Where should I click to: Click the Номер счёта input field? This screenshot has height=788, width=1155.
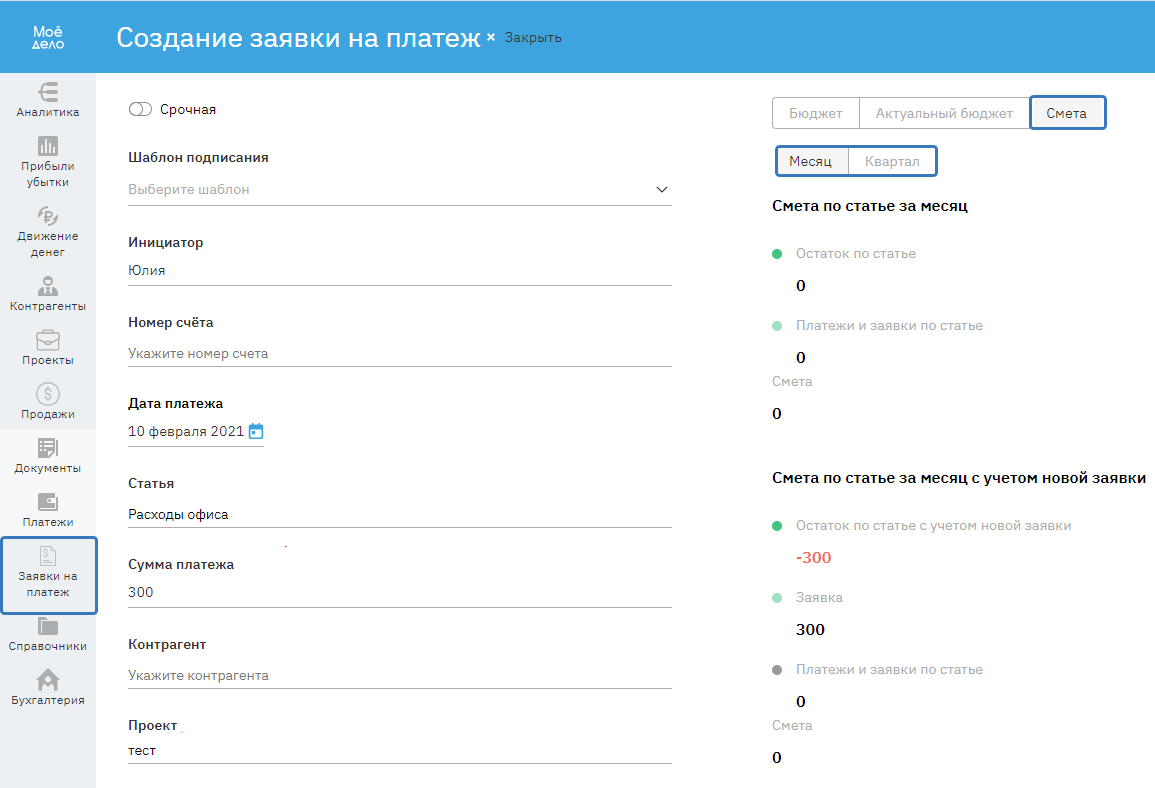point(400,353)
